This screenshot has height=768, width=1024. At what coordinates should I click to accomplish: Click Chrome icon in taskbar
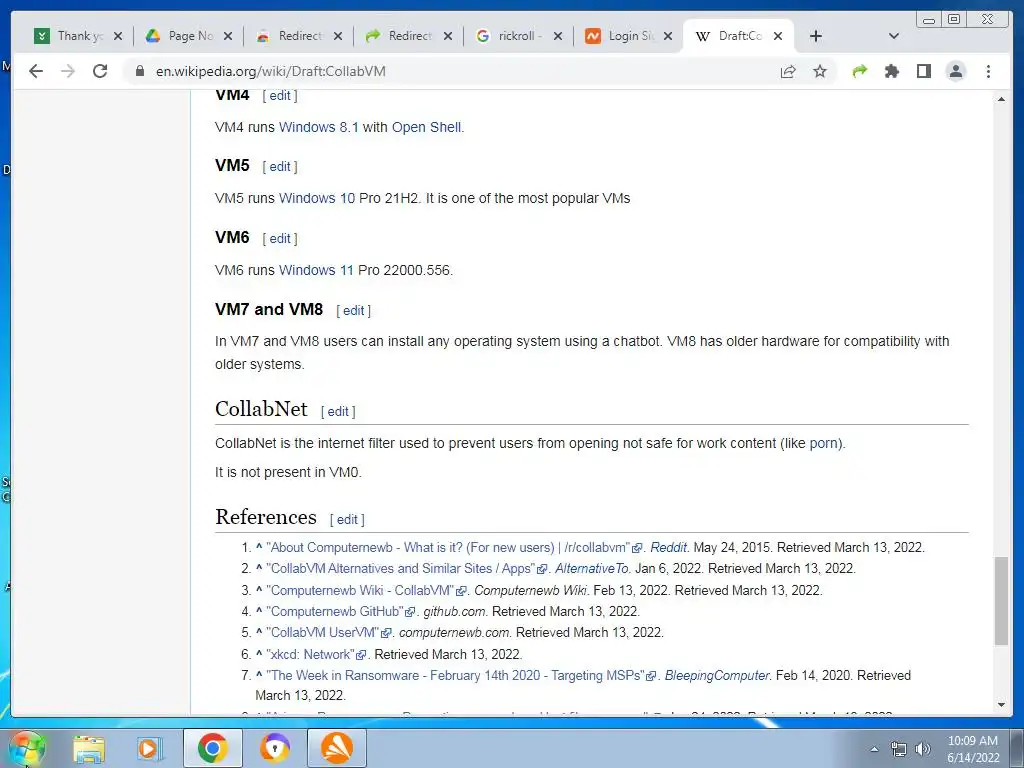(x=212, y=748)
